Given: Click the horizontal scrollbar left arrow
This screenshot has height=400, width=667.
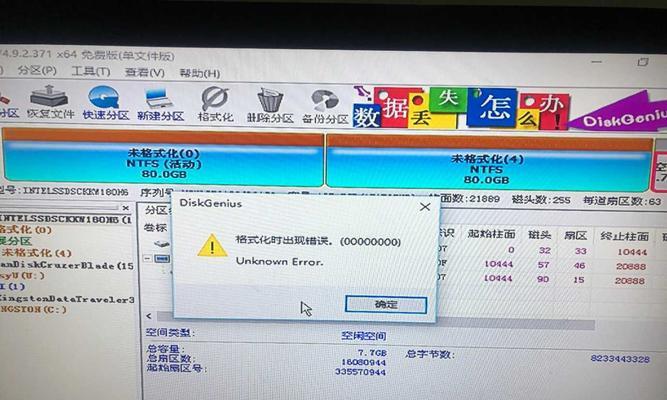Looking at the screenshot, I should tap(148, 316).
